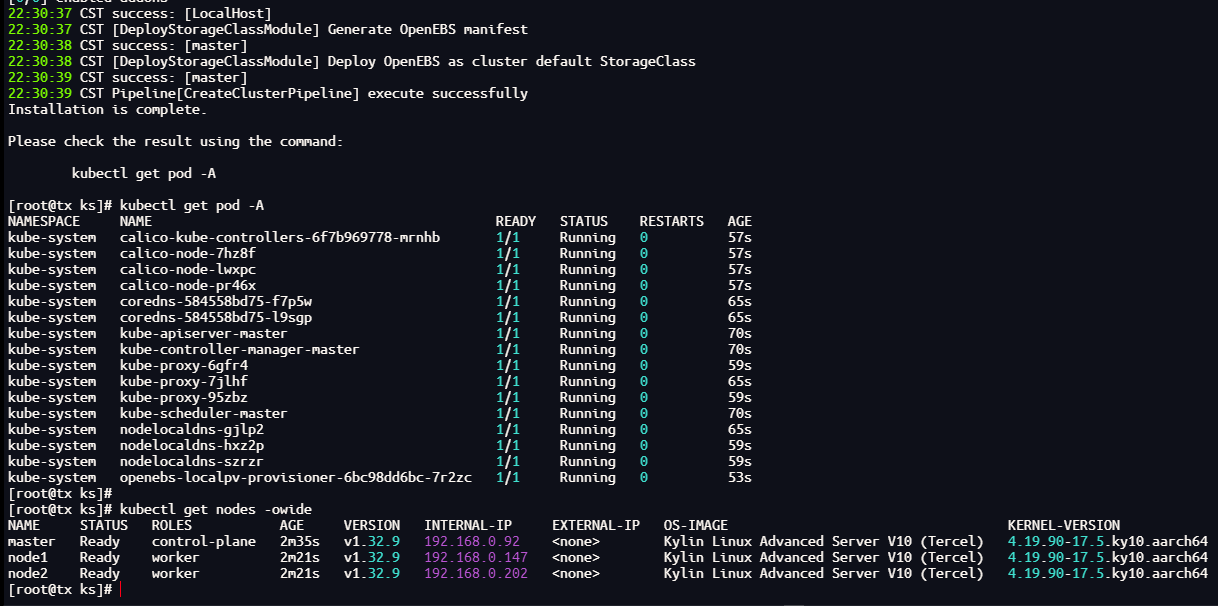Click the openebs-localpv-provisioner pod name

coord(295,478)
